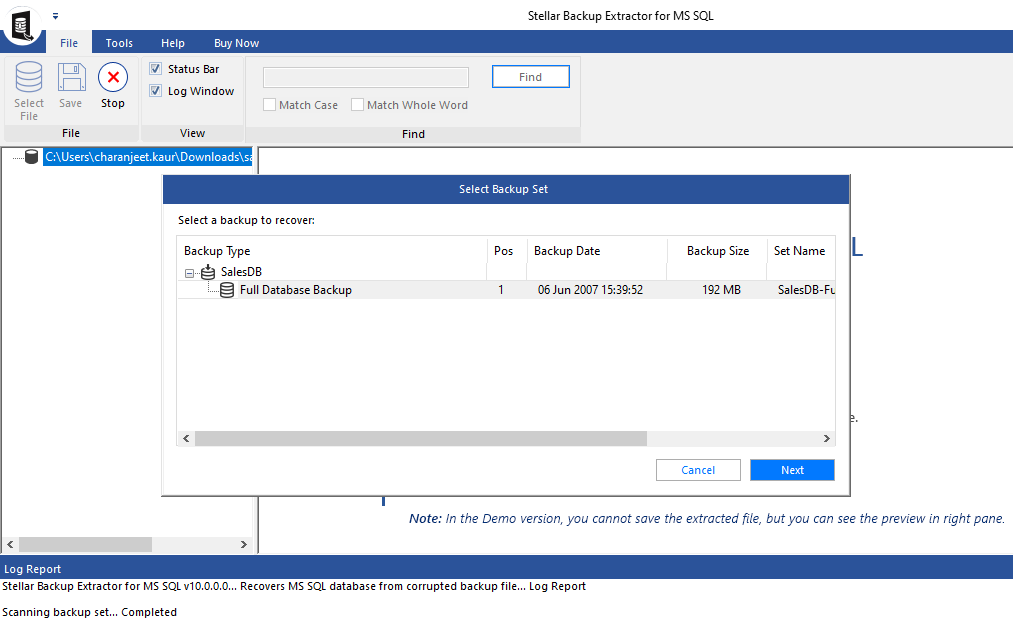
Task: Click the Backup Size column header
Action: (x=717, y=251)
